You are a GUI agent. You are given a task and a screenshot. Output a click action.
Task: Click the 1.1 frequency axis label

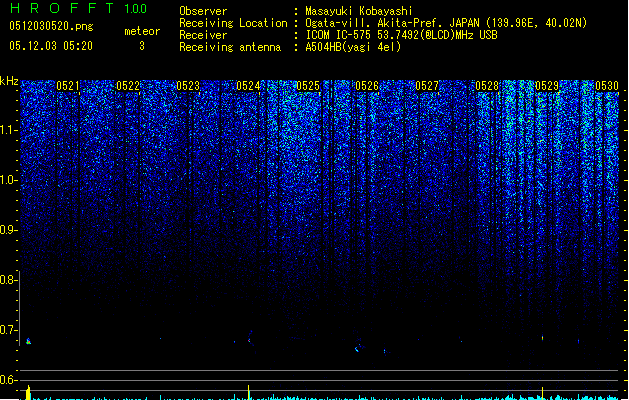click(x=7, y=130)
